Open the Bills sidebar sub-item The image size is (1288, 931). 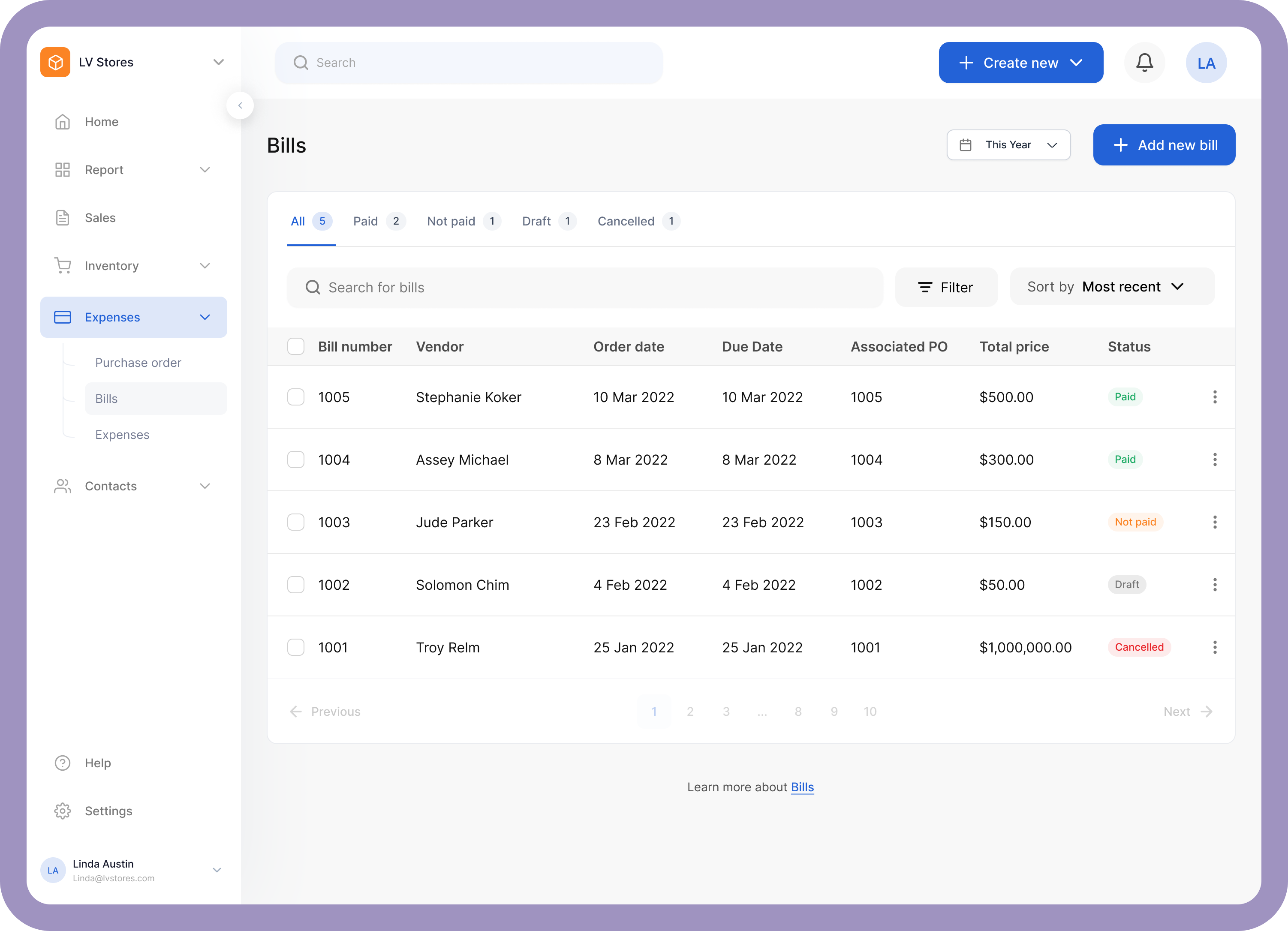click(156, 399)
